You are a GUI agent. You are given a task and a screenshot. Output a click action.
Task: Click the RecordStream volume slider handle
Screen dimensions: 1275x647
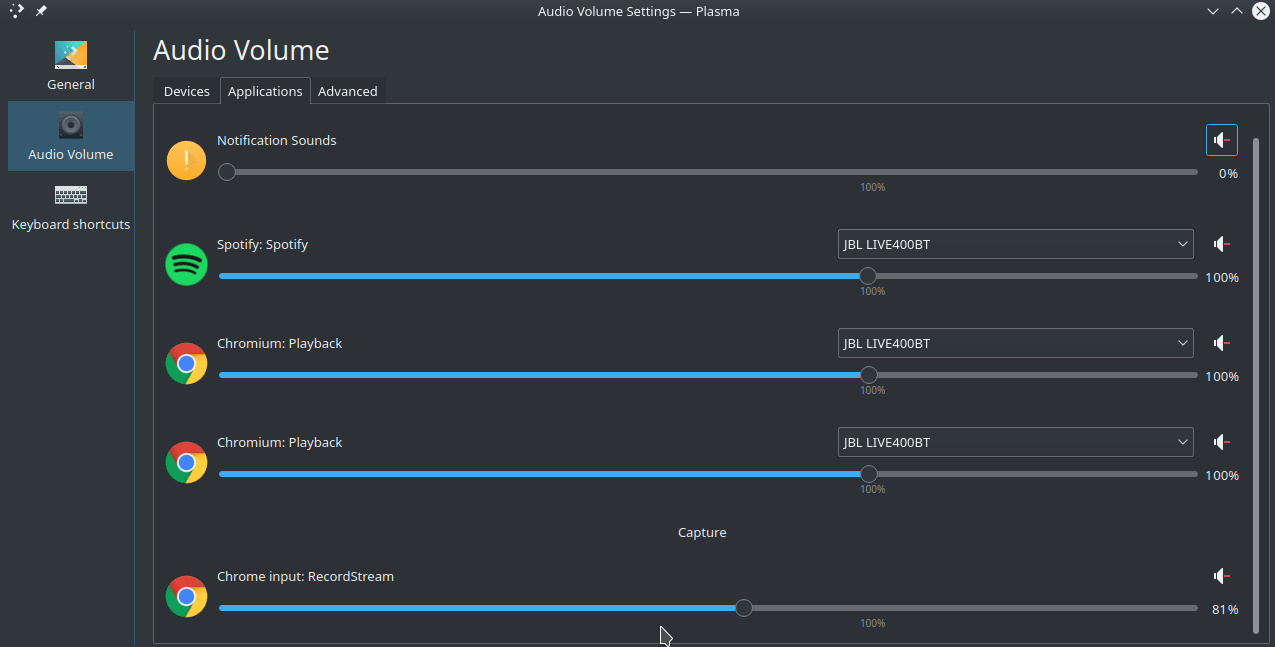pyautogui.click(x=743, y=607)
